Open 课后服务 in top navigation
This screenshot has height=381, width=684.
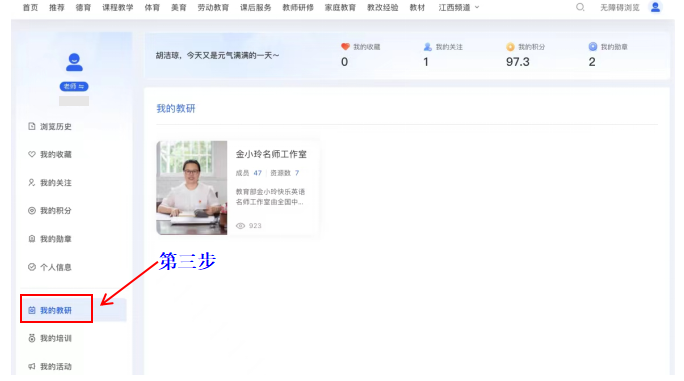click(x=256, y=7)
